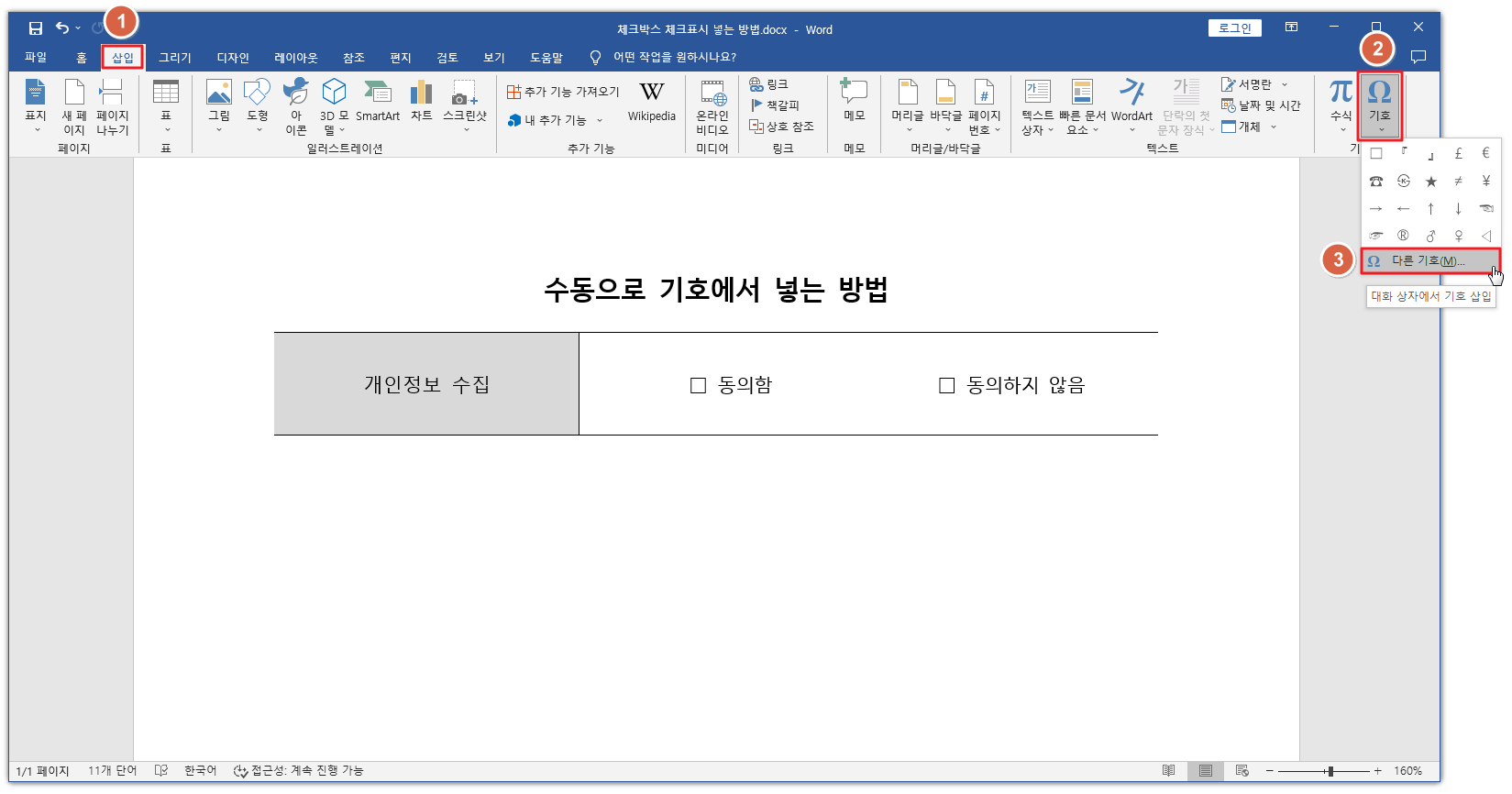Insert a picture (그림)
The width and height of the screenshot is (1512, 794).
pyautogui.click(x=219, y=106)
